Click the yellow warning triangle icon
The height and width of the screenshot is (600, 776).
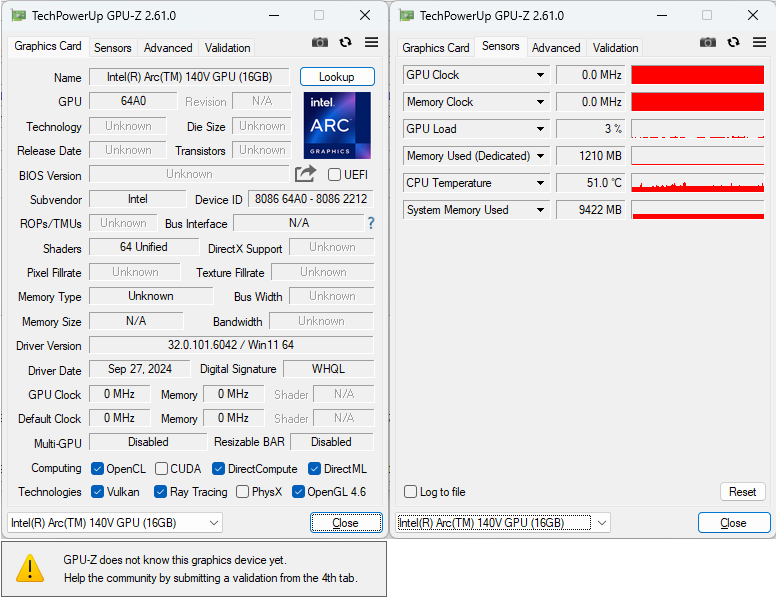coord(30,568)
